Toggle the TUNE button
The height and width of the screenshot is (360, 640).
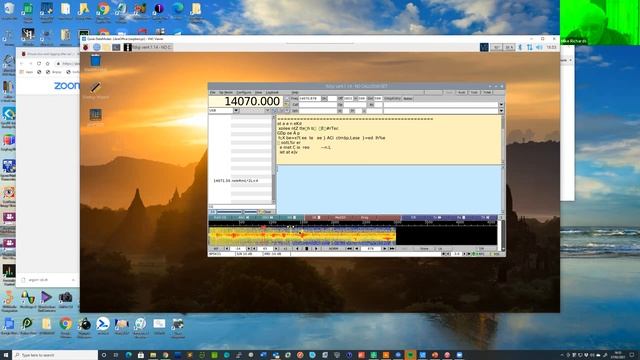[487, 93]
